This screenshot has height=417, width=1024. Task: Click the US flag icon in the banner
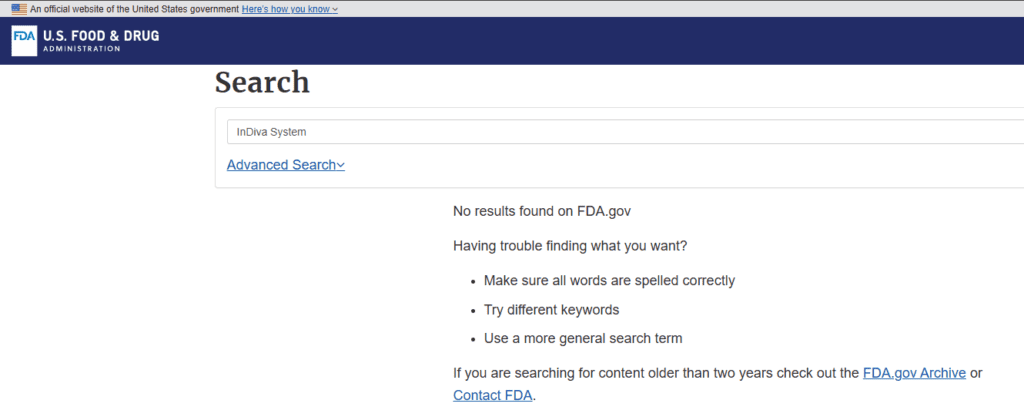19,9
